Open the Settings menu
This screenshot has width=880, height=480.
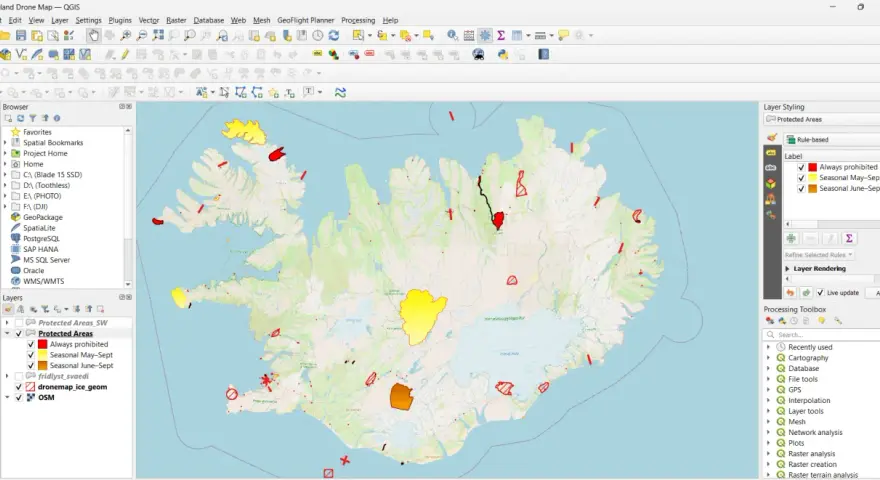tap(88, 20)
